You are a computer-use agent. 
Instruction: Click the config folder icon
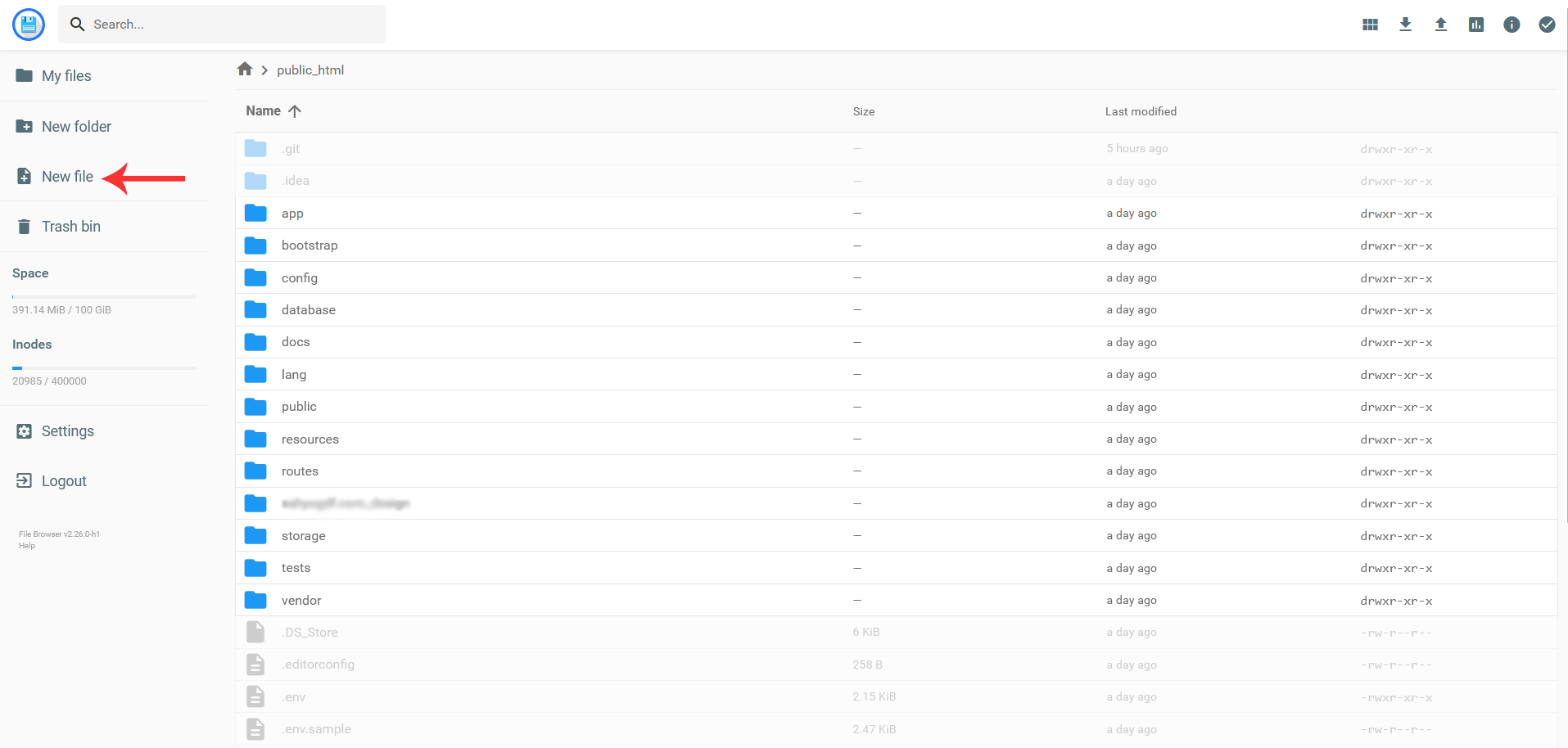tap(255, 278)
